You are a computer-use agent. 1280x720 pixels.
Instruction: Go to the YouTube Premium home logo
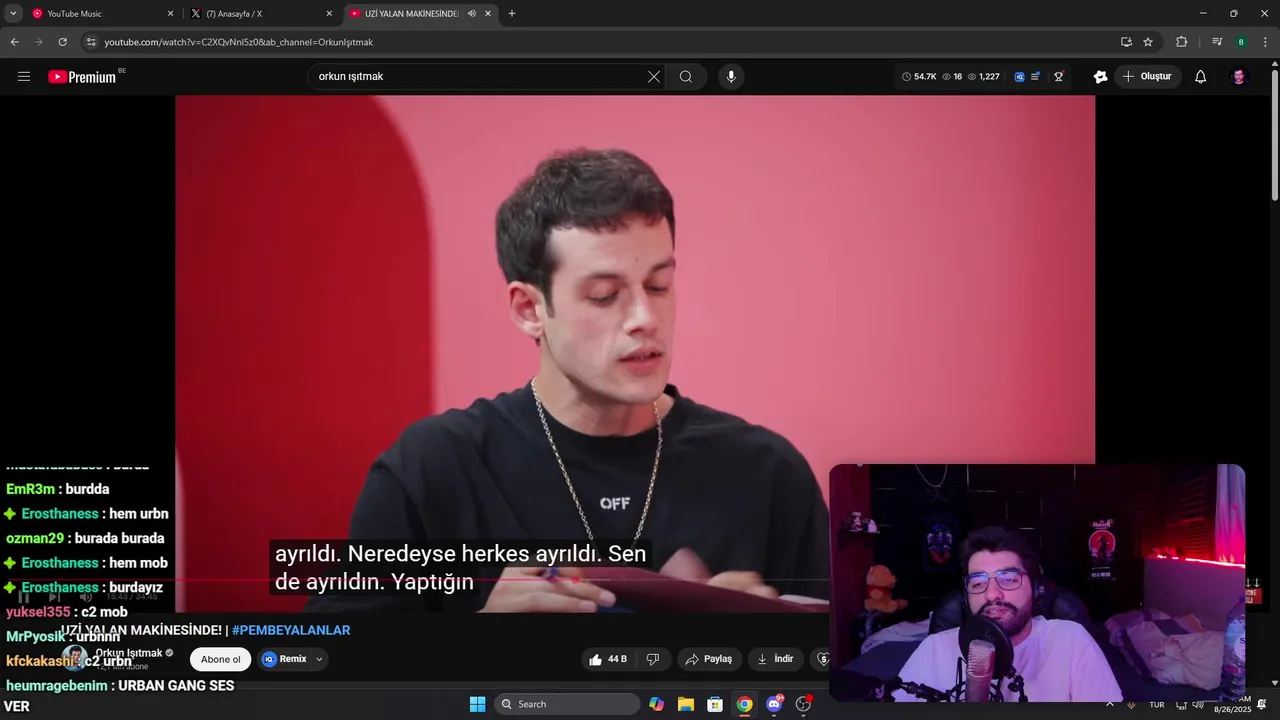[x=82, y=77]
